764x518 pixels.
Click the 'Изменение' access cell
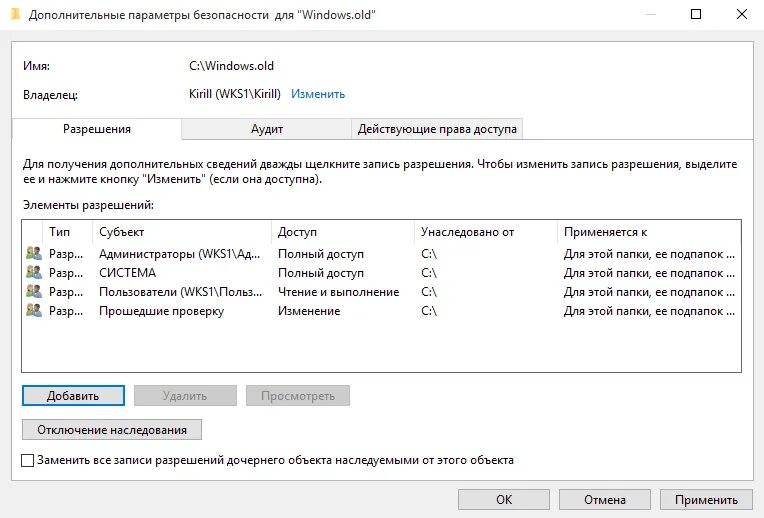309,311
